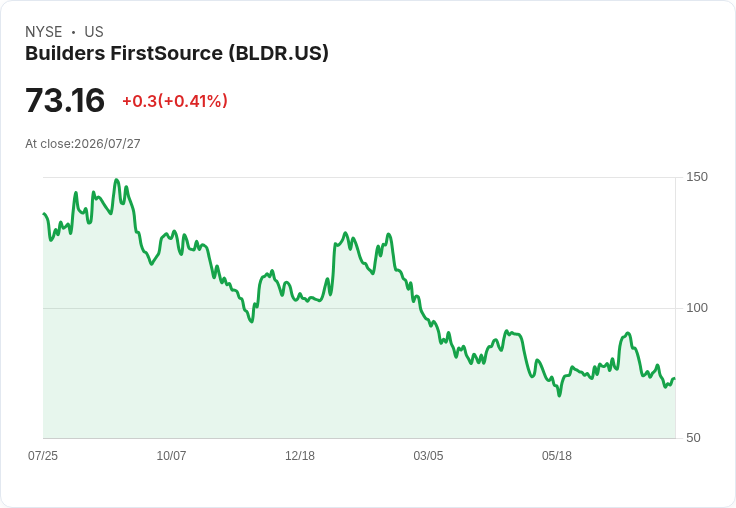Click the 12/18 date label on x-axis
Image resolution: width=736 pixels, height=508 pixels.
[x=300, y=456]
